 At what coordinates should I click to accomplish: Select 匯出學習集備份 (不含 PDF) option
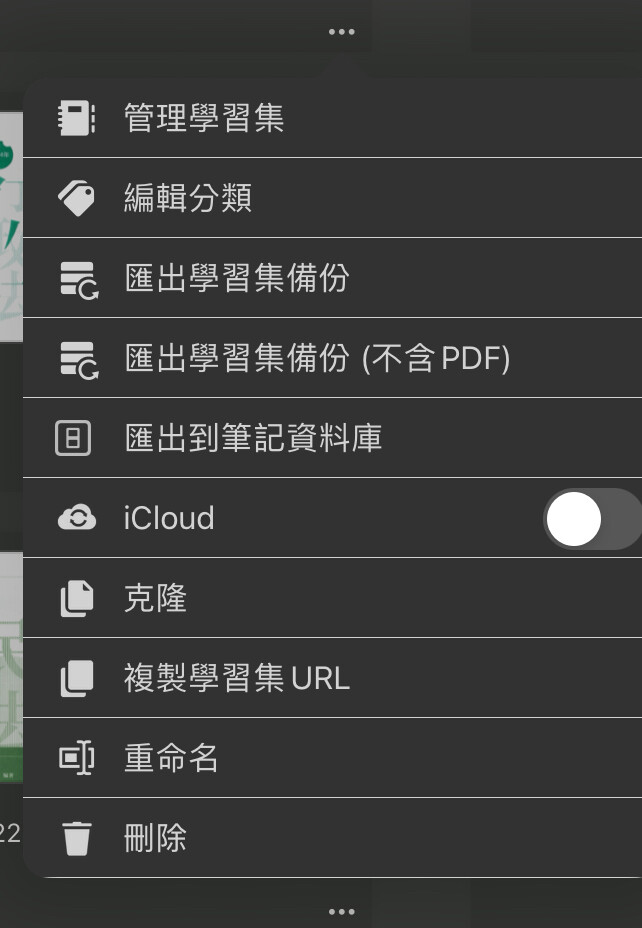(x=317, y=358)
